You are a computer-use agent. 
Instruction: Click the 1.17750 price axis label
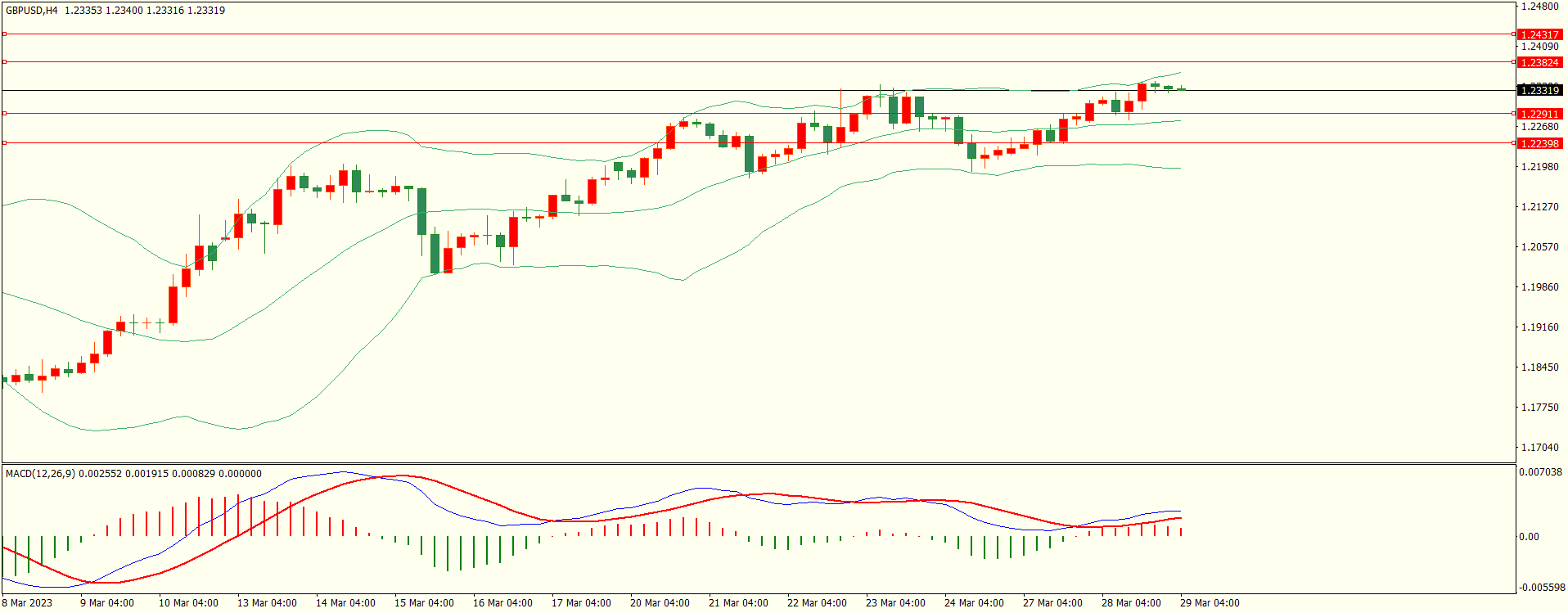pyautogui.click(x=1539, y=408)
